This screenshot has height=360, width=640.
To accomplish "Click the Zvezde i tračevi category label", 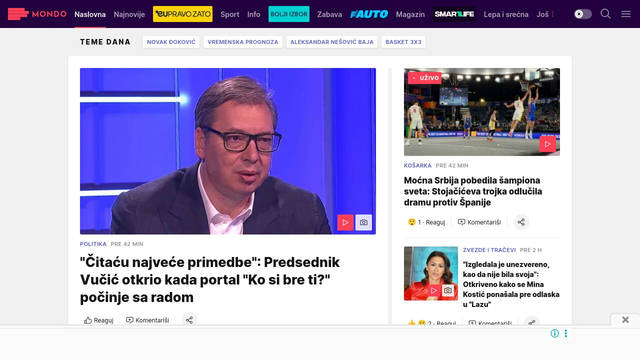I will coord(489,250).
